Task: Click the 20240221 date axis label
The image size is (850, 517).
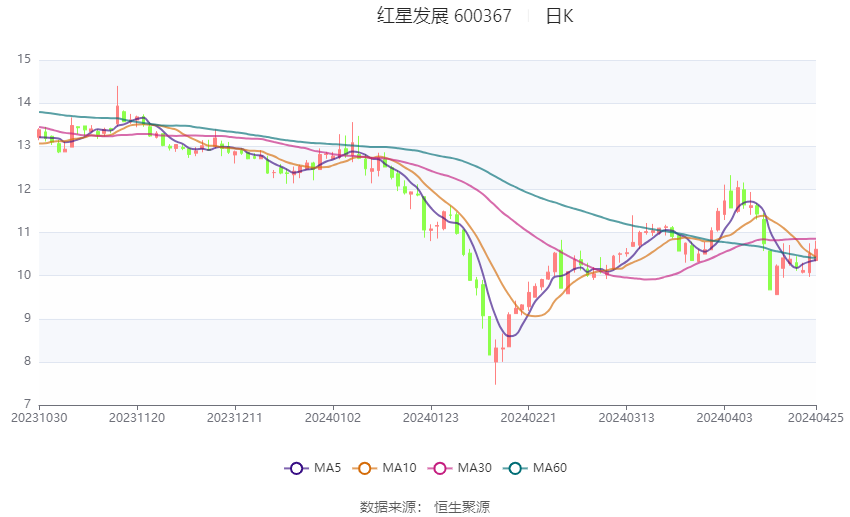Action: 529,418
